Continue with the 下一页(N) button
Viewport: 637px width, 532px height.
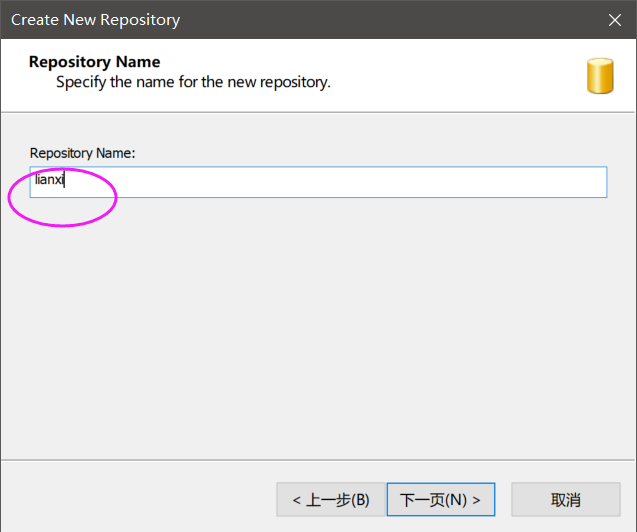click(x=441, y=500)
